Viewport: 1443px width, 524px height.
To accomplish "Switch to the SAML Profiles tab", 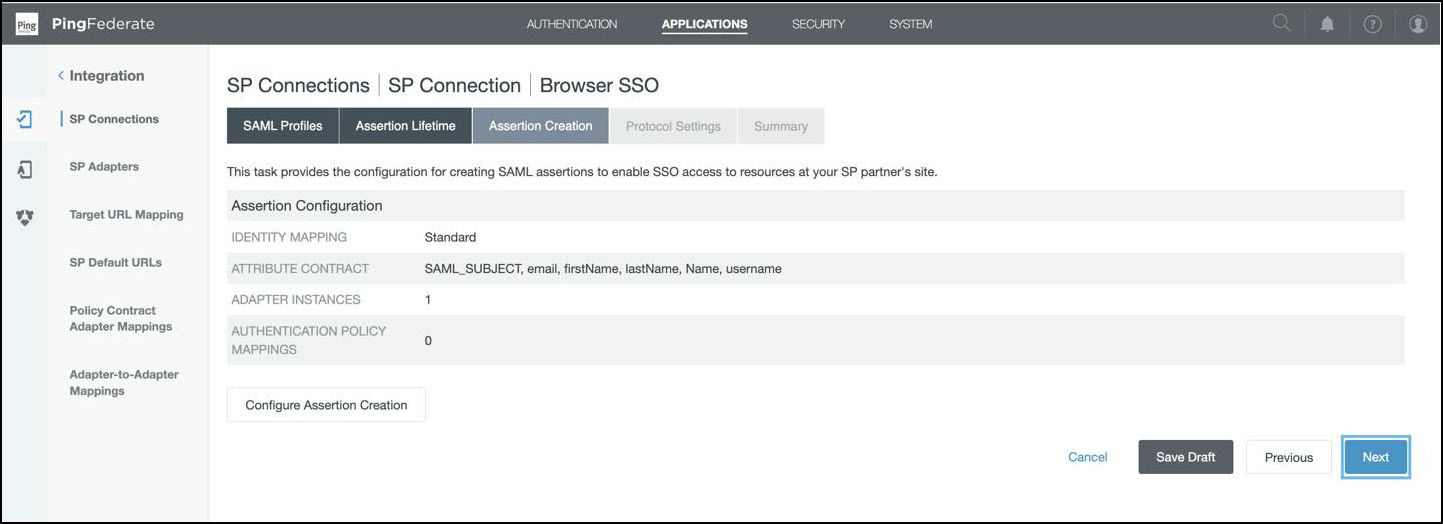I will coord(283,126).
